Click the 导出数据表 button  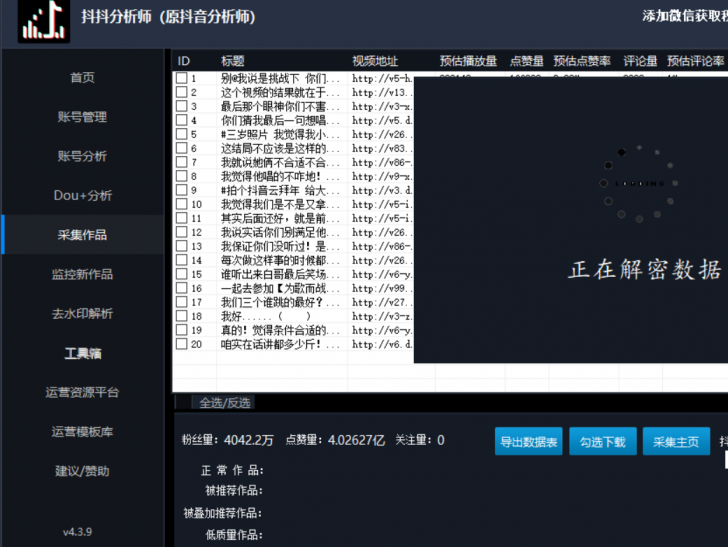click(528, 441)
